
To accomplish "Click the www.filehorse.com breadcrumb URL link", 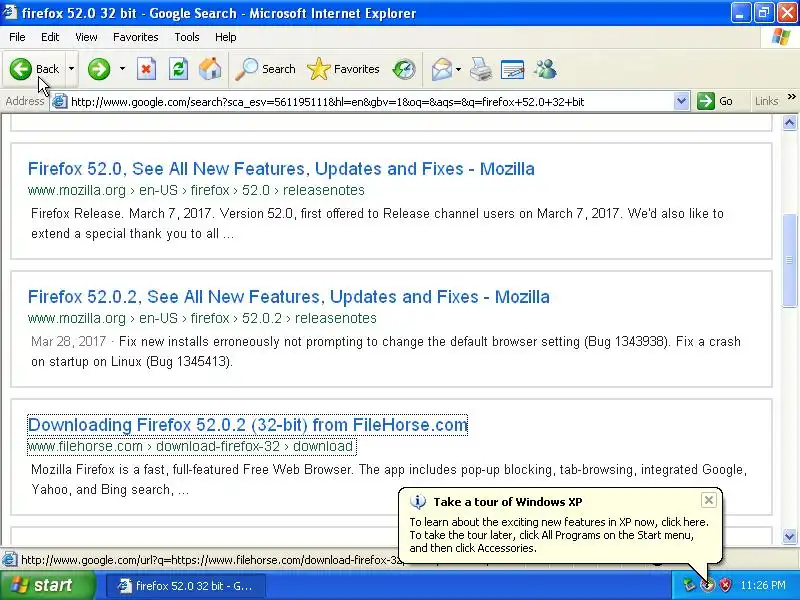I will click(191, 446).
